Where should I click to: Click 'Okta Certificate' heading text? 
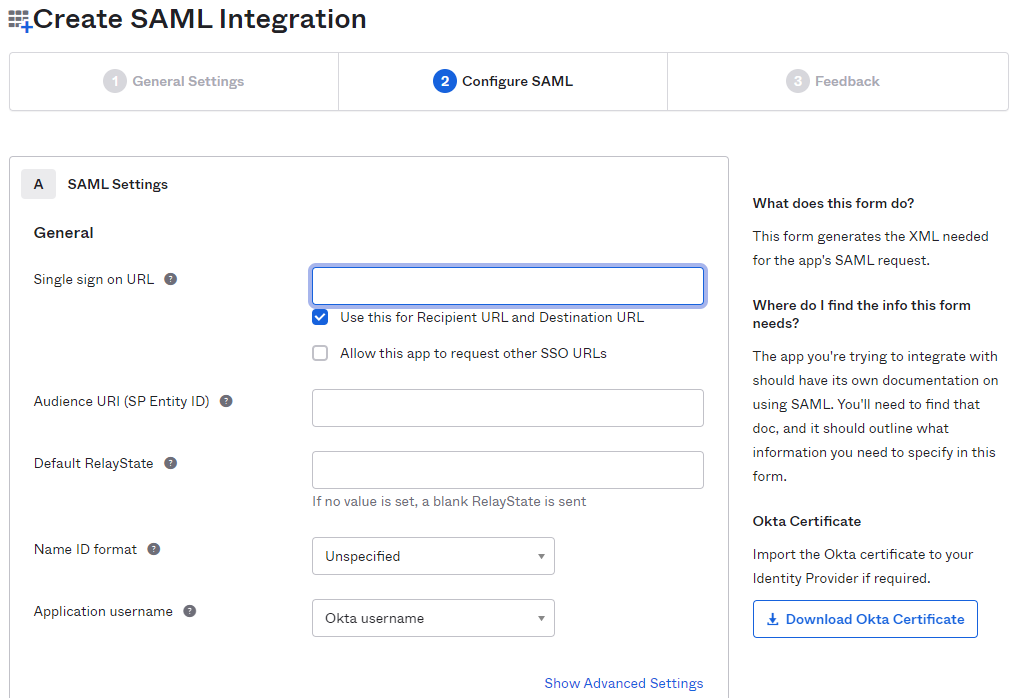point(806,521)
